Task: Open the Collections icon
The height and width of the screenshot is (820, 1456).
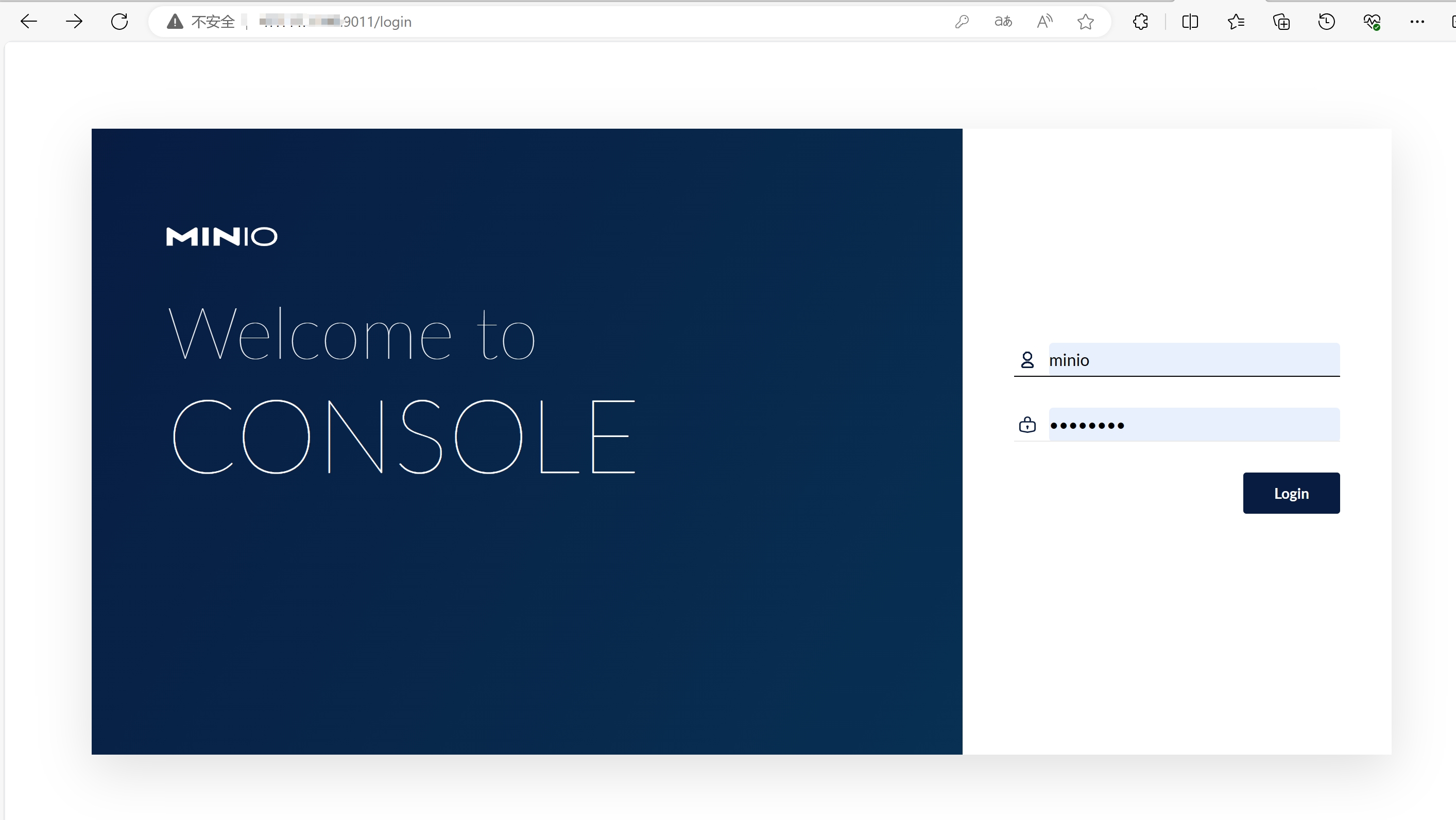Action: 1281,22
